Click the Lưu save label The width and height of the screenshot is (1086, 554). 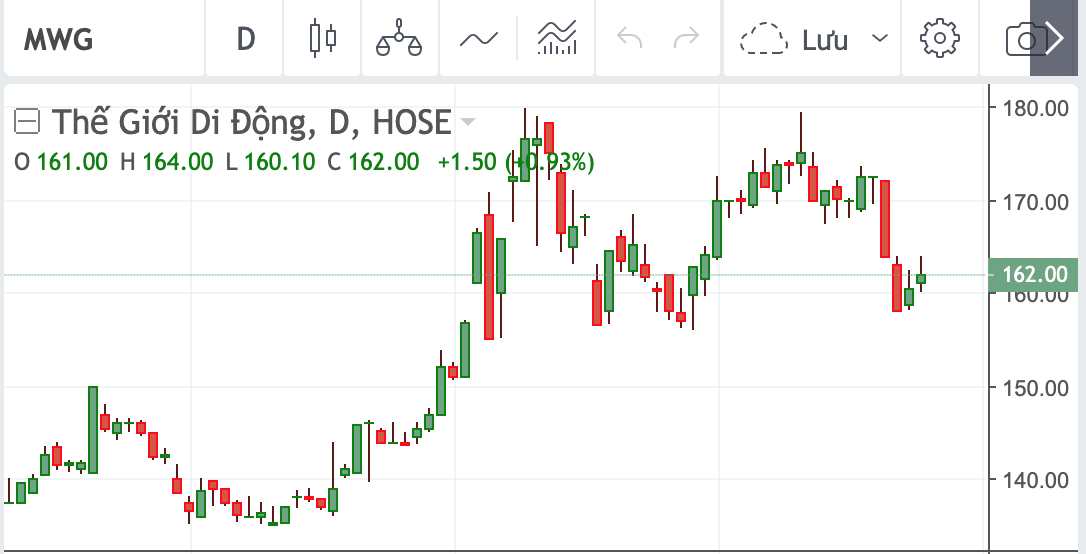pos(824,40)
